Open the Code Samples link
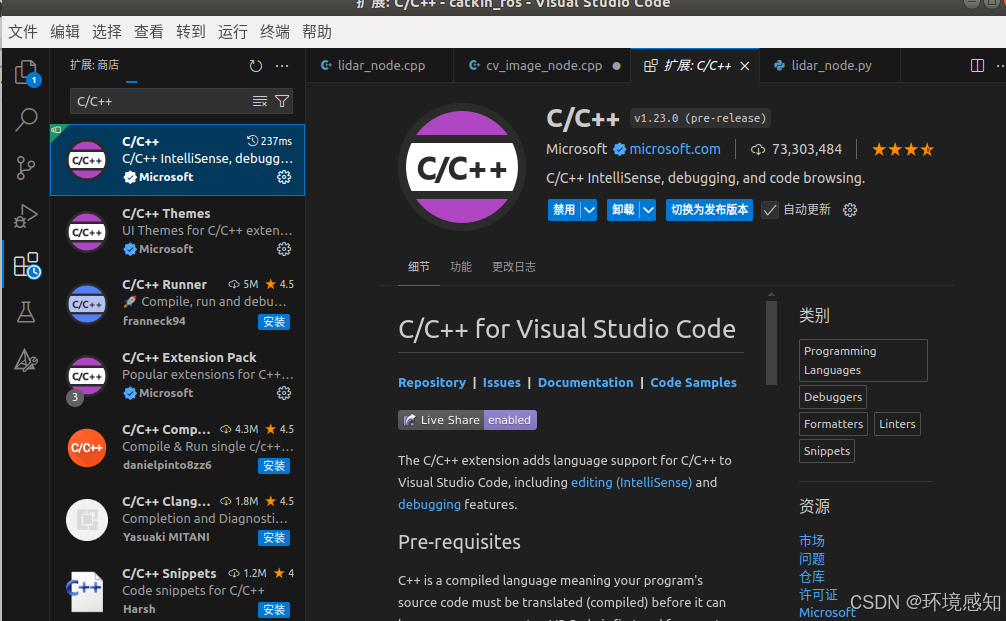This screenshot has height=621, width=1006. tap(694, 382)
